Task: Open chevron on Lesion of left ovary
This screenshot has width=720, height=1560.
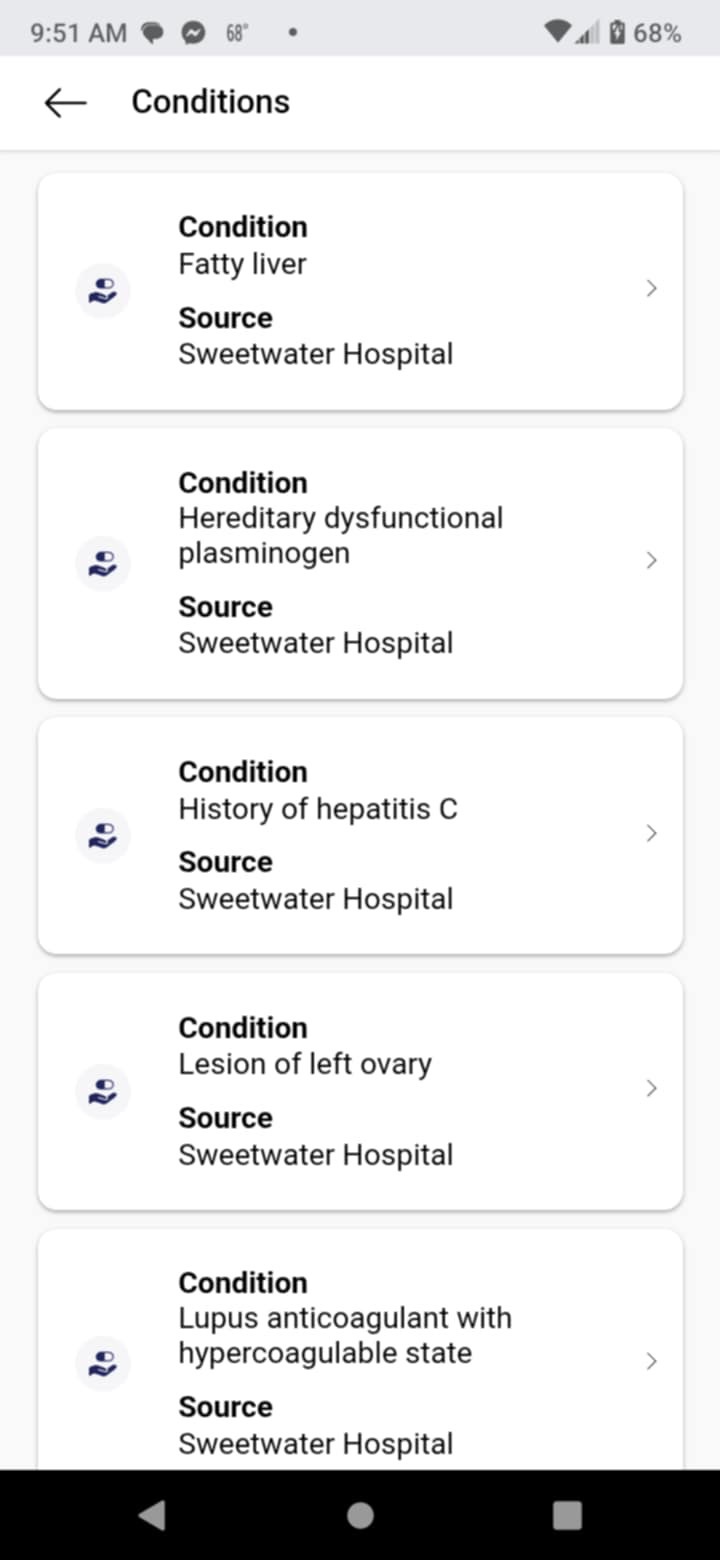Action: tap(651, 1088)
